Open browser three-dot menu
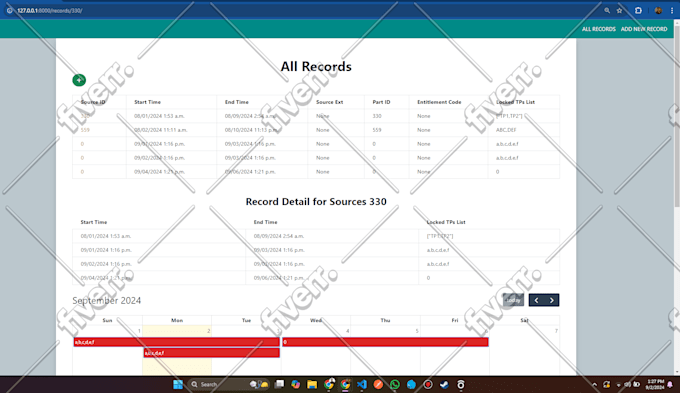This screenshot has height=393, width=680. pyautogui.click(x=672, y=10)
